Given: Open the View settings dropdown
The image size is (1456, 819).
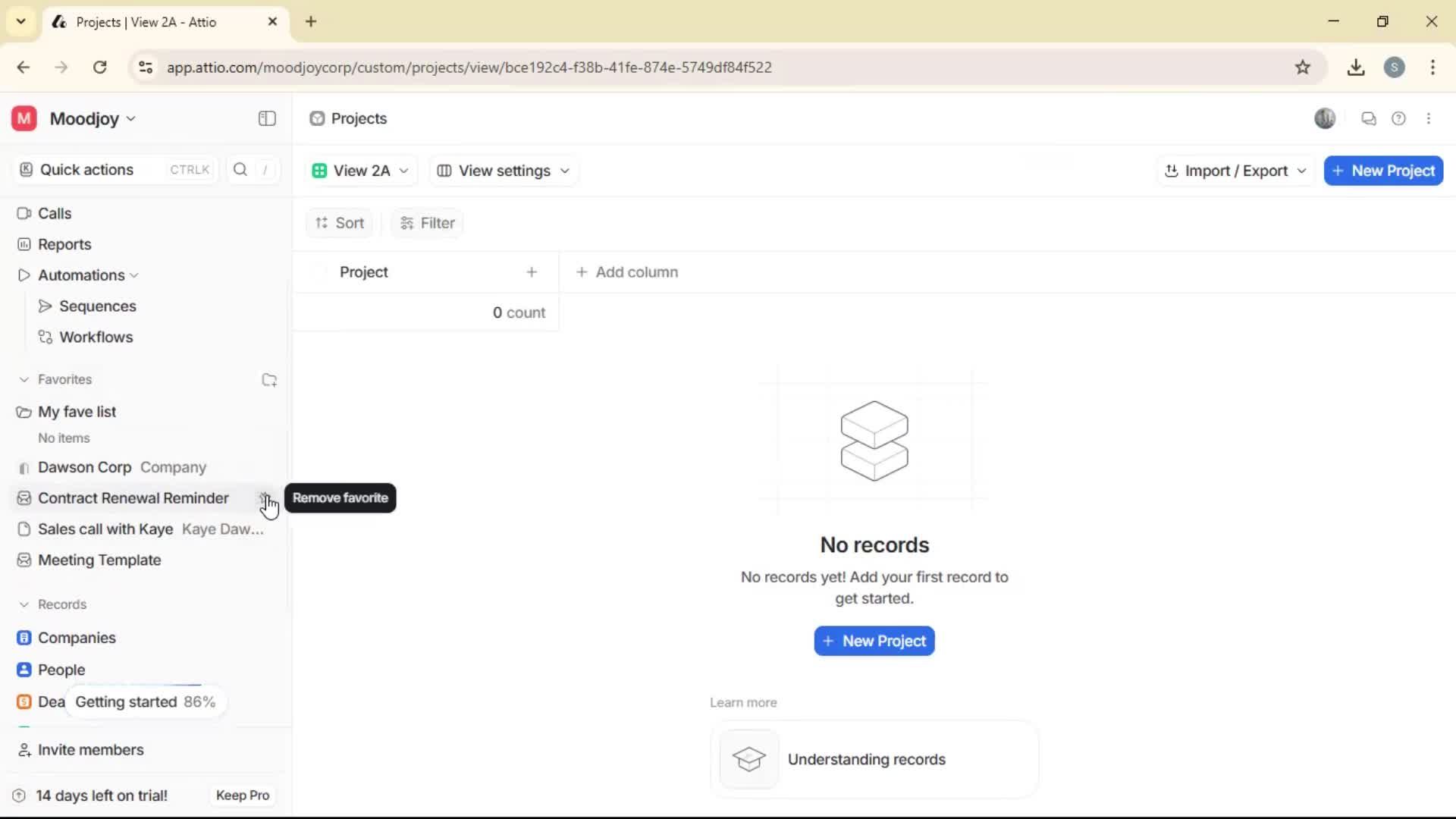Looking at the screenshot, I should (x=504, y=171).
